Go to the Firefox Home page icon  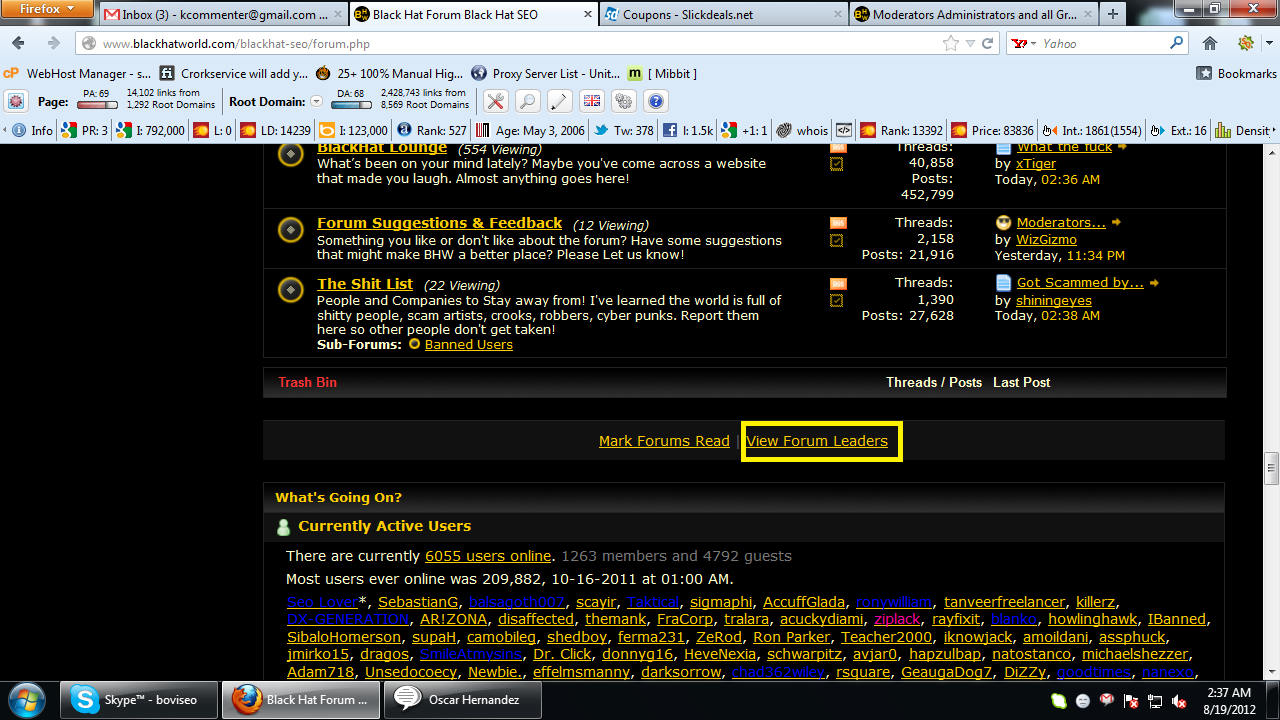tap(1210, 44)
